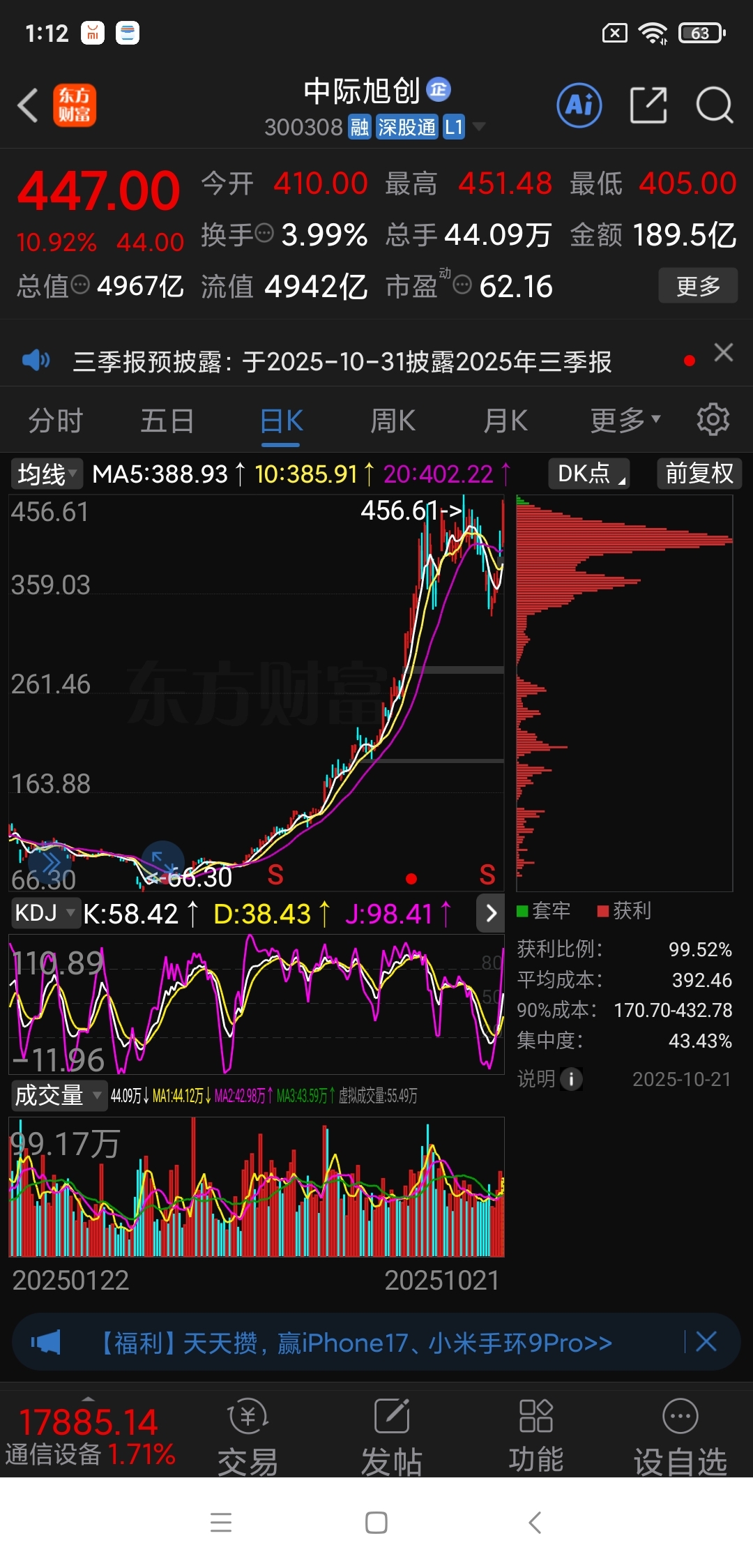Tap the 平均成本 value 392.46
Viewport: 753px width, 1568px height.
701,980
